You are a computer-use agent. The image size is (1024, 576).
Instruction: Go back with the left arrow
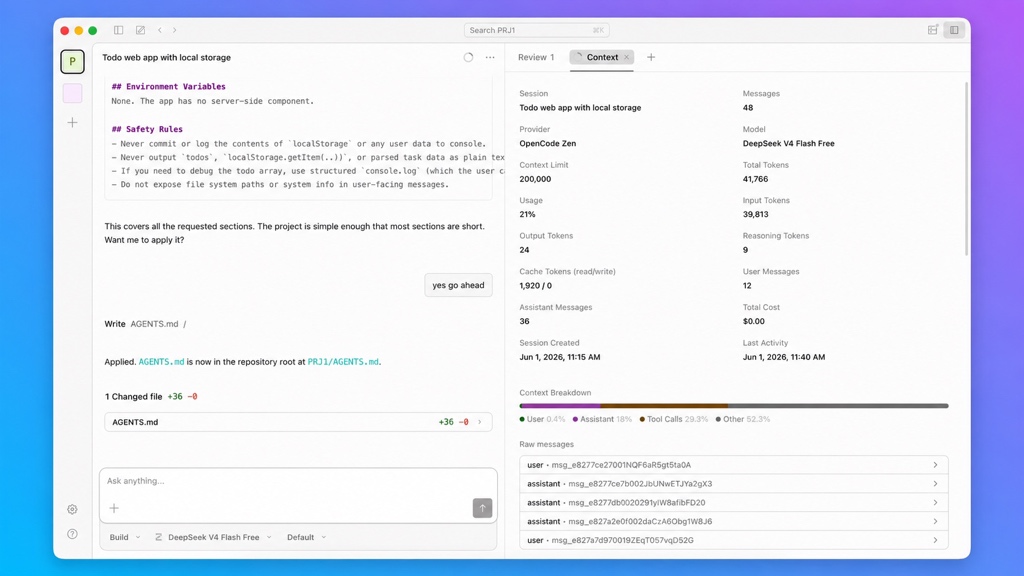(x=160, y=30)
